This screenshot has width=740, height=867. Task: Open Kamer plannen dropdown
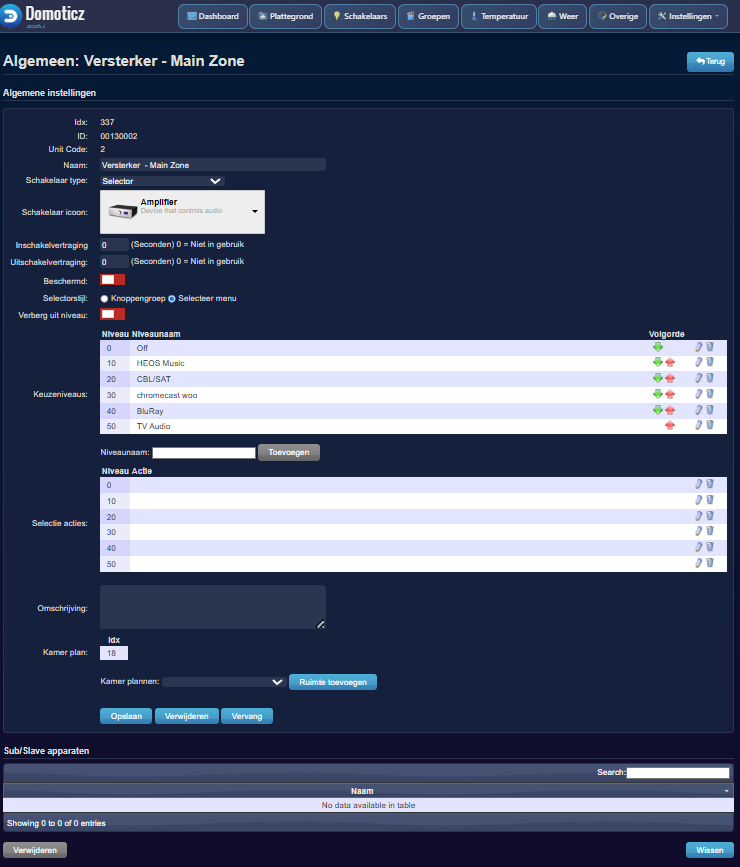click(x=224, y=682)
